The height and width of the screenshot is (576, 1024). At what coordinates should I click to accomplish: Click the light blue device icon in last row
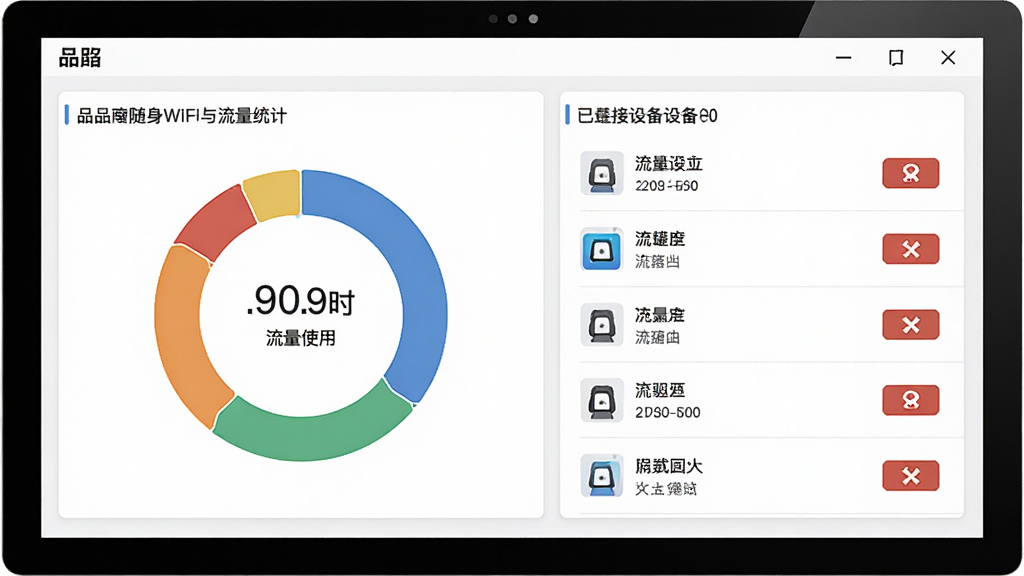(601, 476)
